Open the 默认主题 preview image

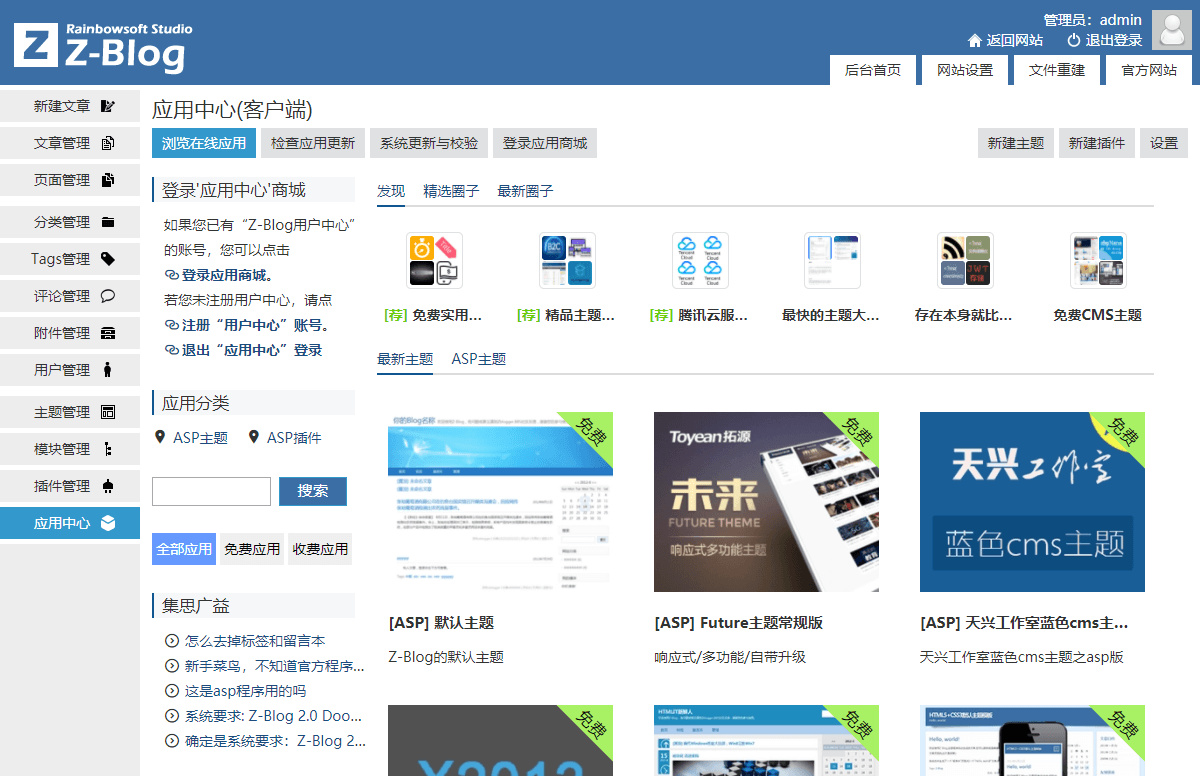coord(501,502)
